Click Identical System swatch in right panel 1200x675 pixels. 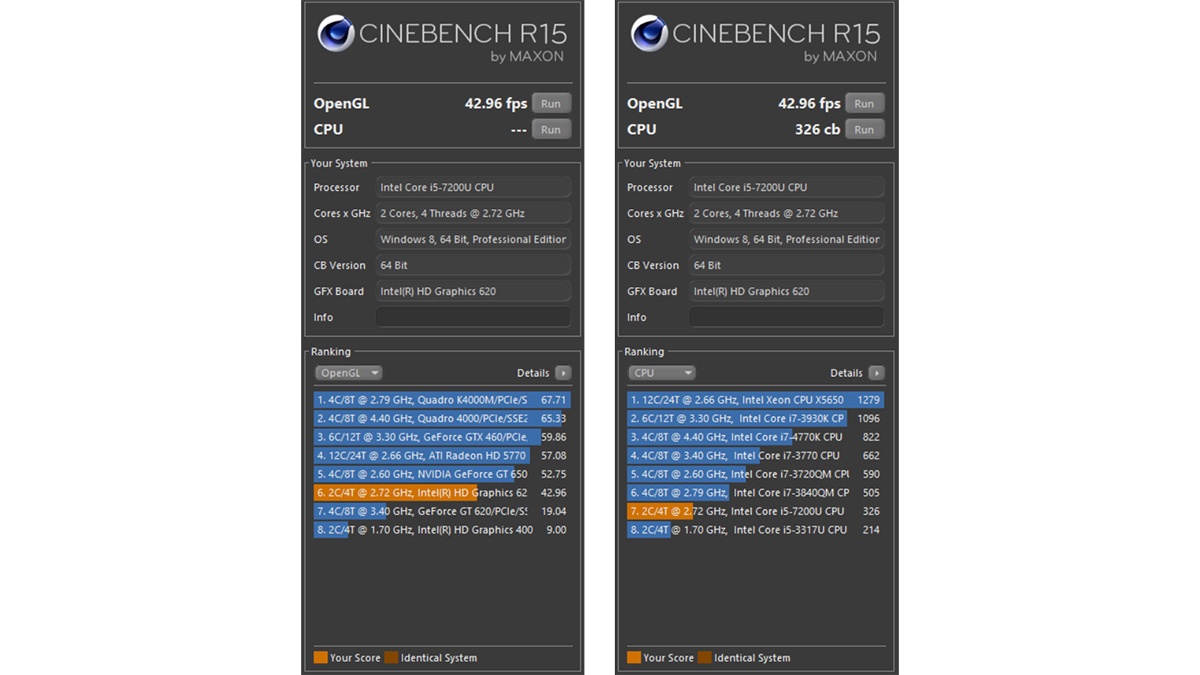704,658
